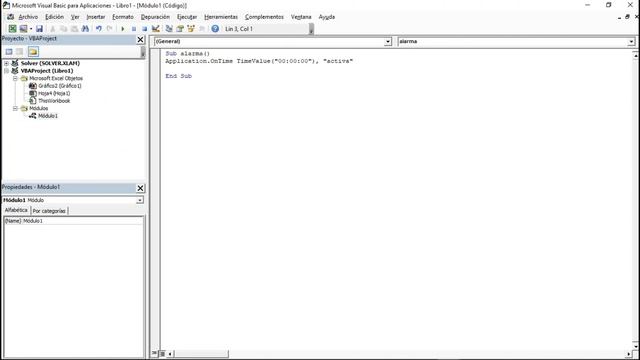
Task: Click the horizontal scrollbar left arrow
Action: pyautogui.click(x=170, y=353)
